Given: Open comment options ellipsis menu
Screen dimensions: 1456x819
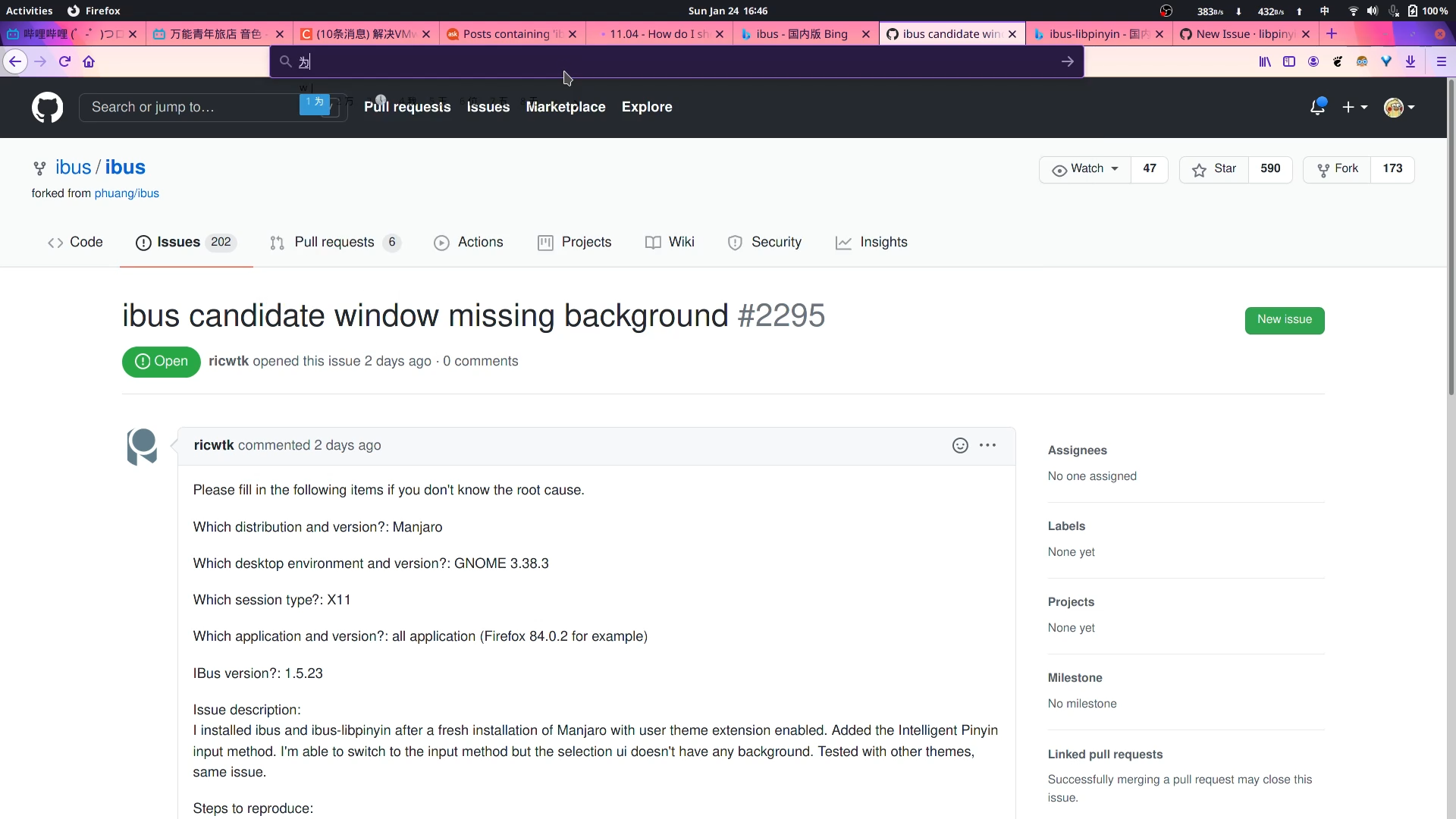Looking at the screenshot, I should coord(987,445).
